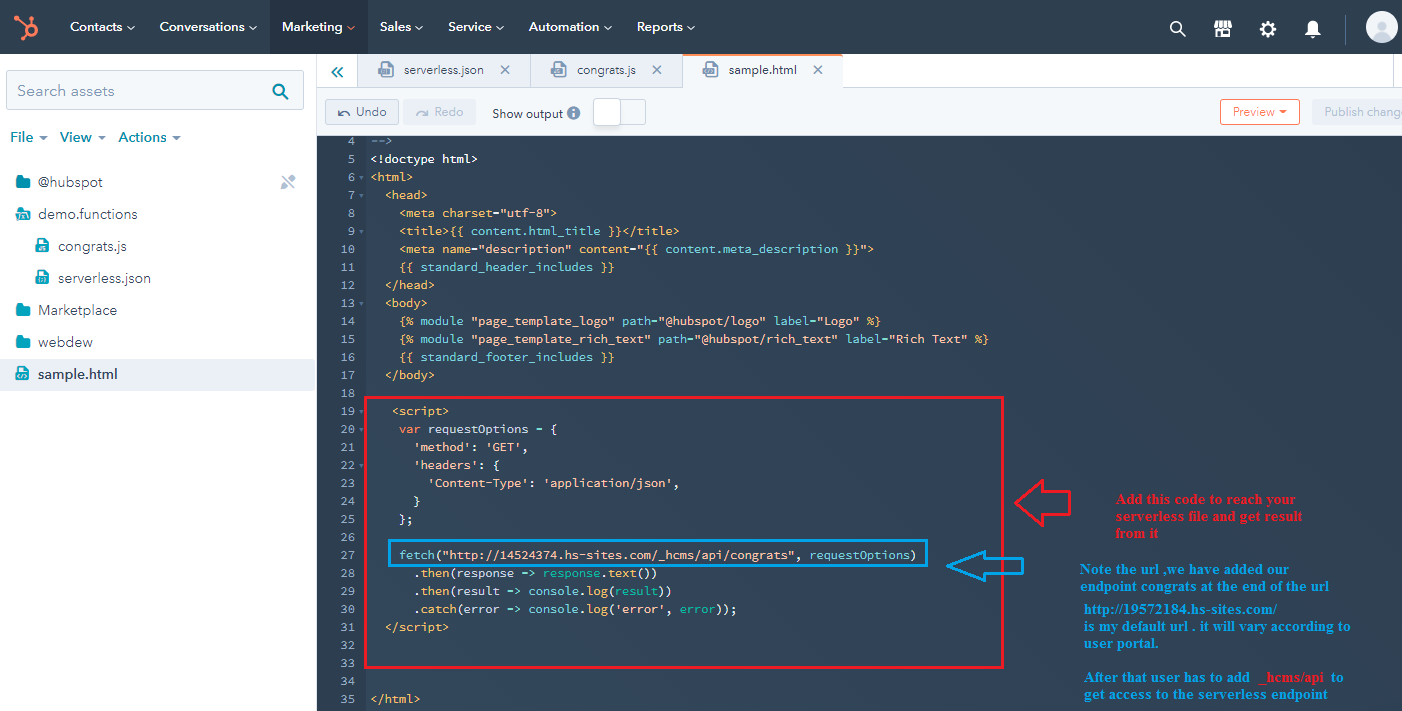
Task: Click the search magnifier in Search assets
Action: click(x=280, y=90)
